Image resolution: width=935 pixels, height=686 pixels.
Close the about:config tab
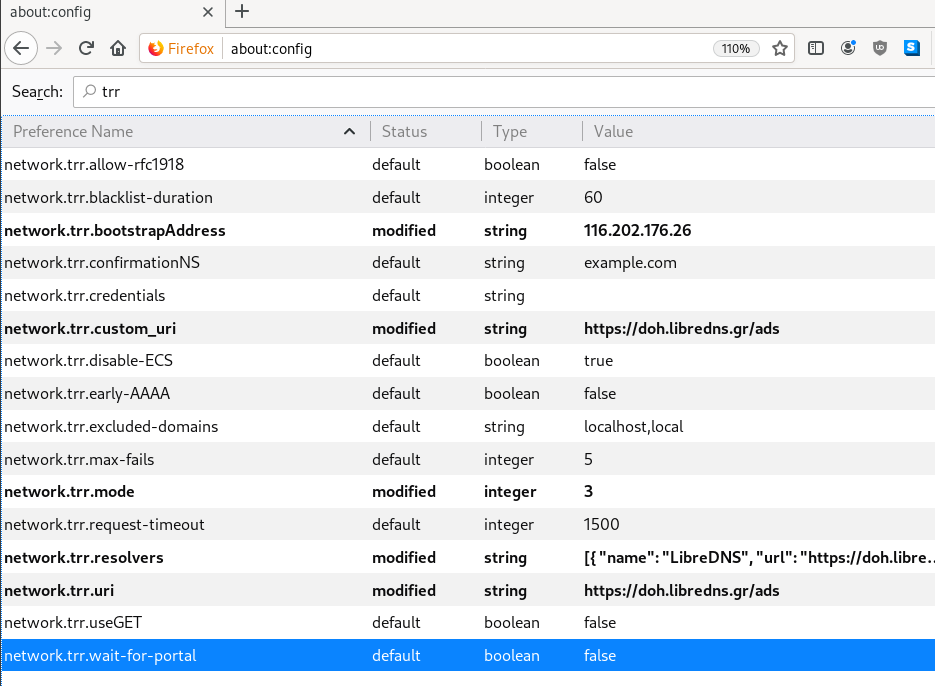pyautogui.click(x=208, y=12)
